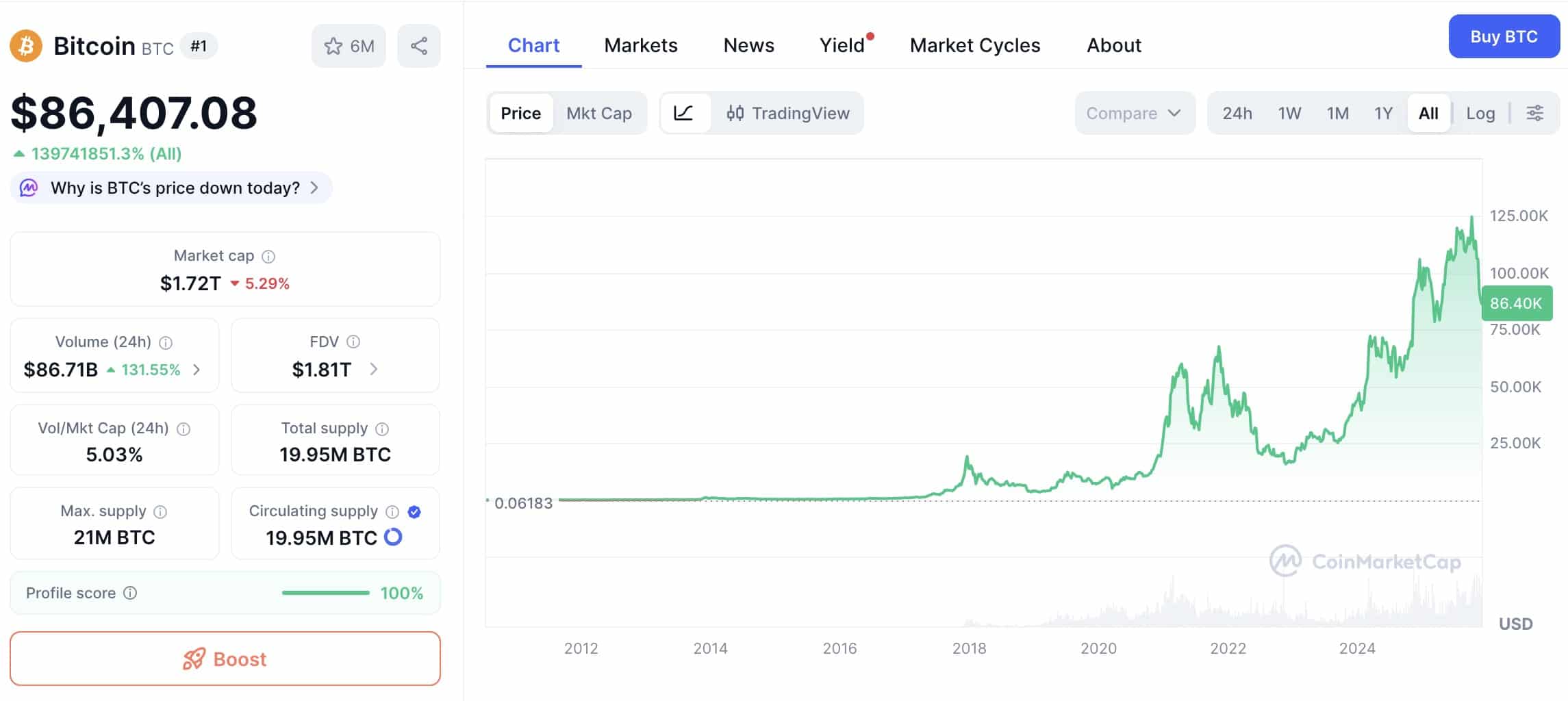This screenshot has height=701, width=1568.
Task: Click the share icon button
Action: click(419, 46)
